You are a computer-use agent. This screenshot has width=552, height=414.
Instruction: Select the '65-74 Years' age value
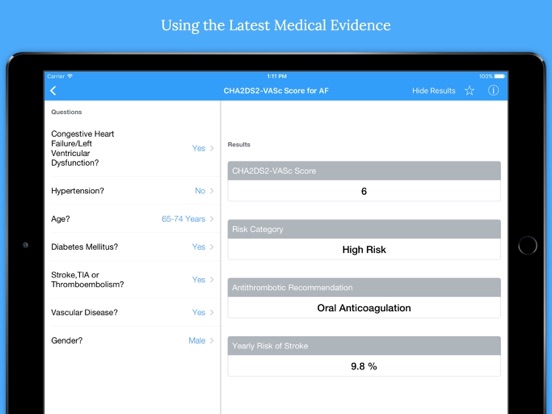pyautogui.click(x=183, y=219)
